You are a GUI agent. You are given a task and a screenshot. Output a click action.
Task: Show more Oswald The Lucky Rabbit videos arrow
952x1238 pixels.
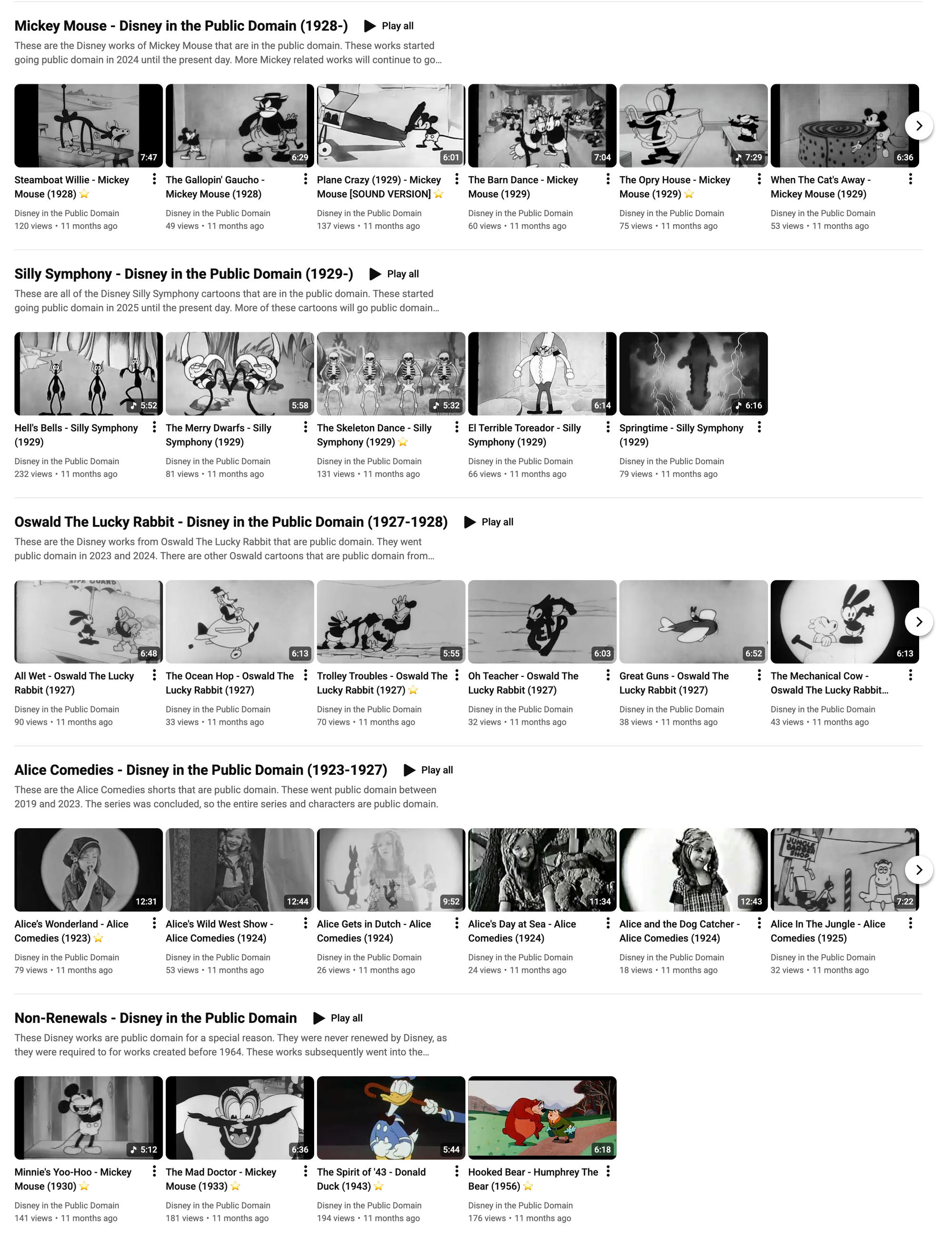[919, 622]
